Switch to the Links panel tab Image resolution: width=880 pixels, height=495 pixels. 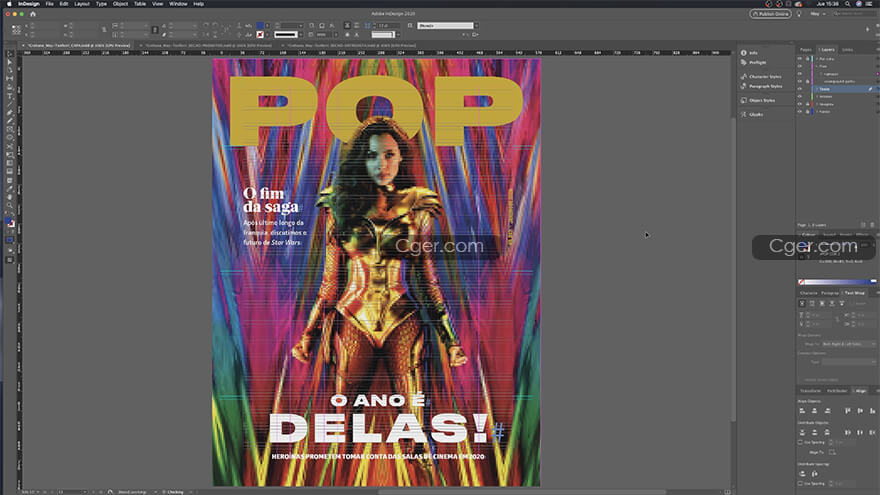[x=847, y=49]
